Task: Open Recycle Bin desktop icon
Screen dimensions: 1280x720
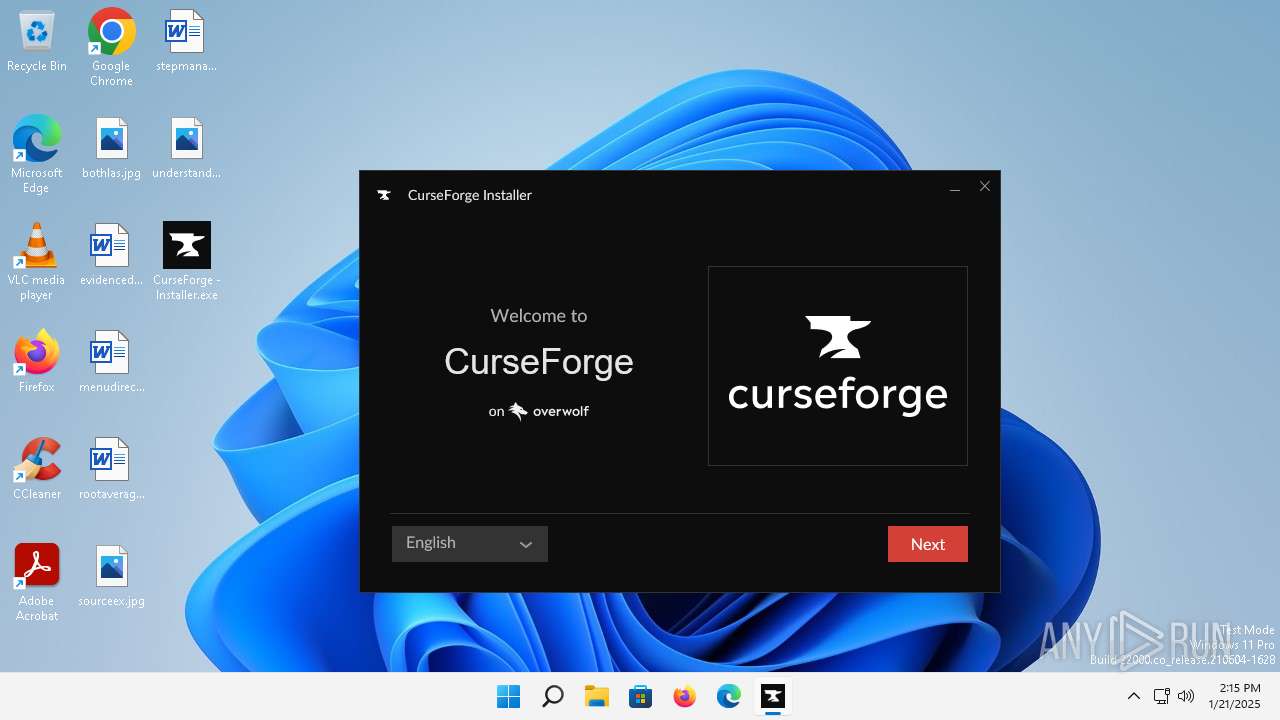Action: pos(37,42)
